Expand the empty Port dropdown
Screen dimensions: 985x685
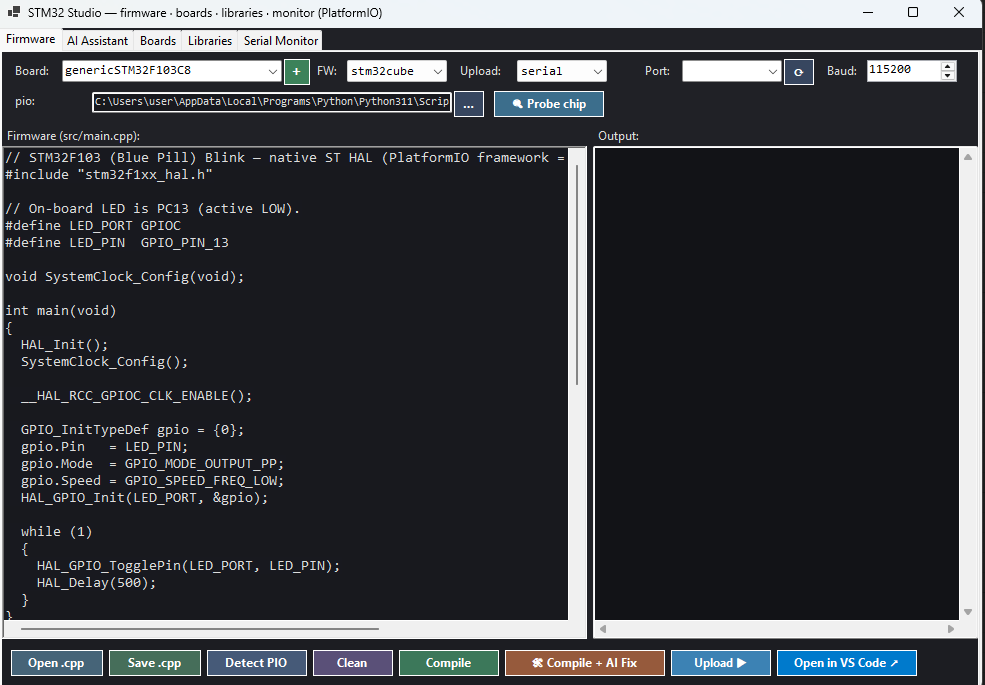click(731, 71)
